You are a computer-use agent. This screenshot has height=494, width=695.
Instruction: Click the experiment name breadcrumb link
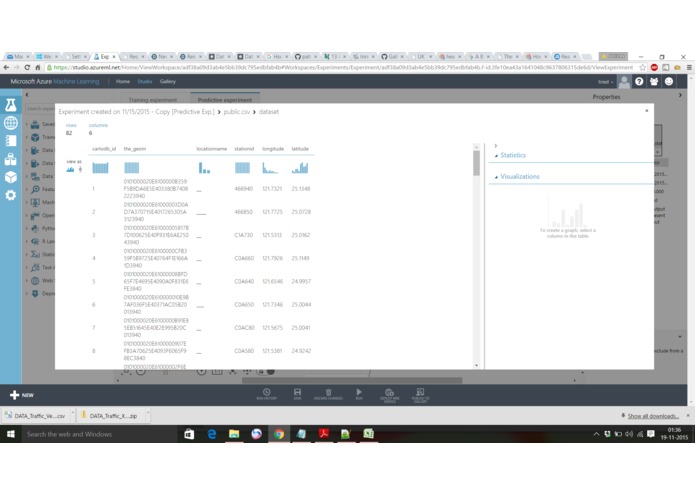click(x=137, y=112)
